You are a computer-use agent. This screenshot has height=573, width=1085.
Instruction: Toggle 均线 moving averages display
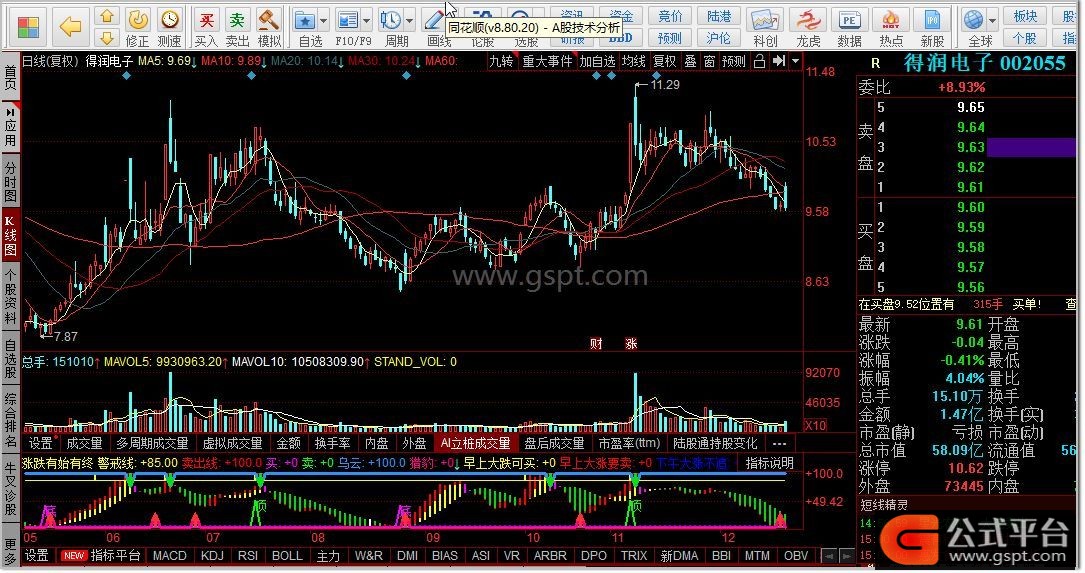coord(634,62)
